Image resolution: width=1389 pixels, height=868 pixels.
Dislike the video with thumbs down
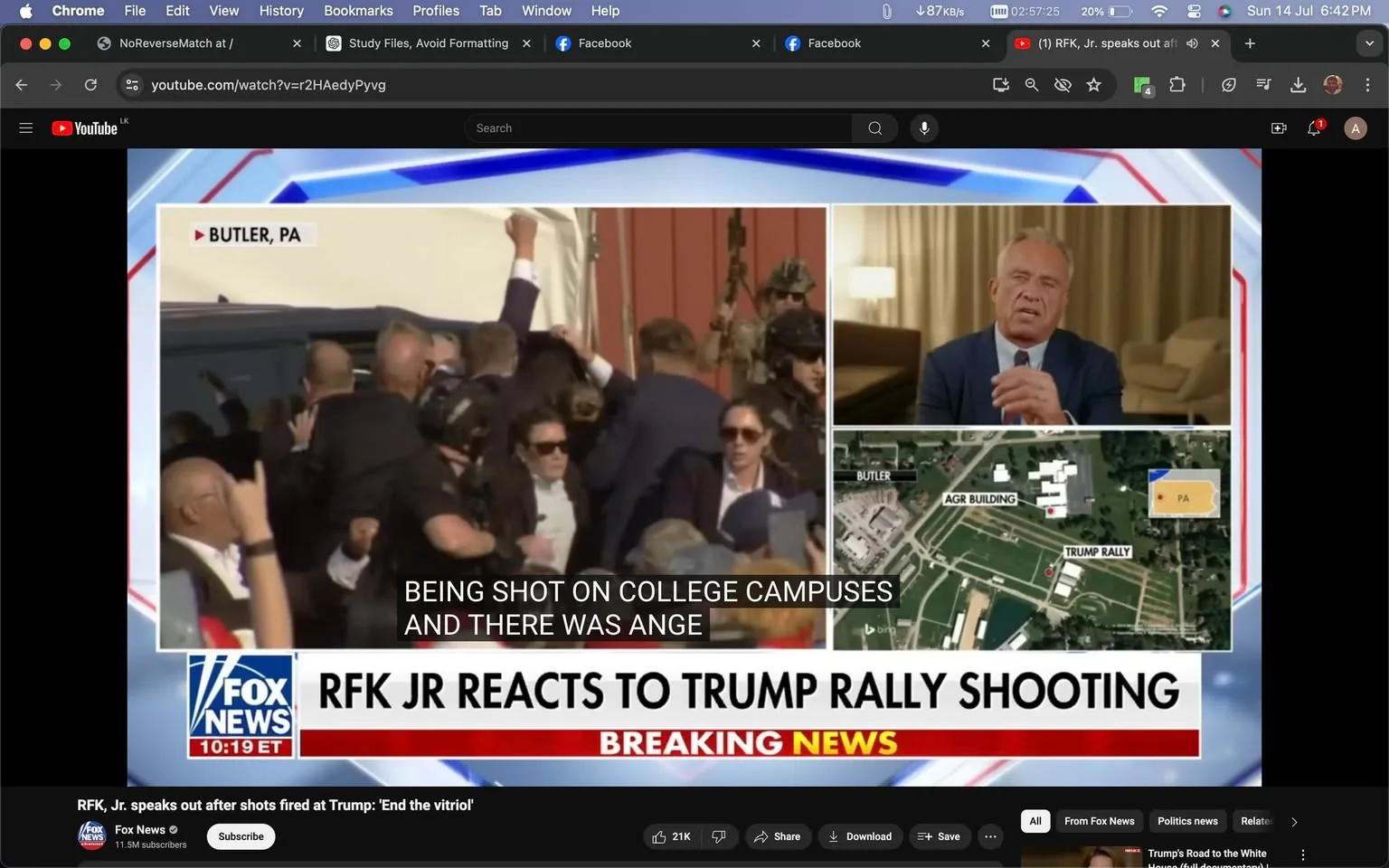(719, 836)
